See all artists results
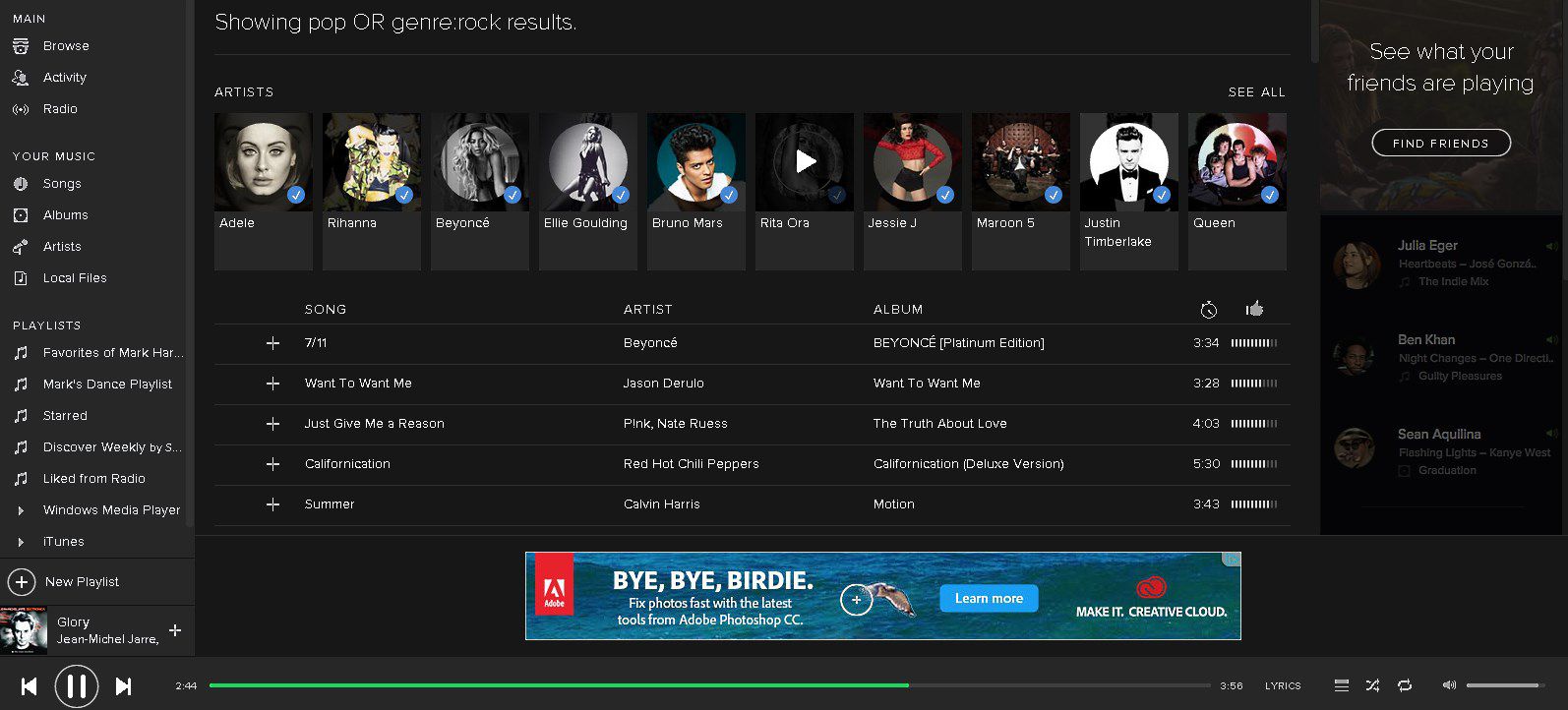This screenshot has width=1568, height=710. coord(1256,92)
